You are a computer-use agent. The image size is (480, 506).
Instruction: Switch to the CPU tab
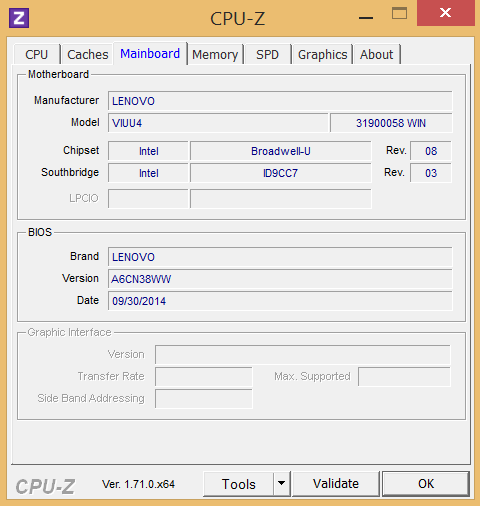pyautogui.click(x=37, y=54)
